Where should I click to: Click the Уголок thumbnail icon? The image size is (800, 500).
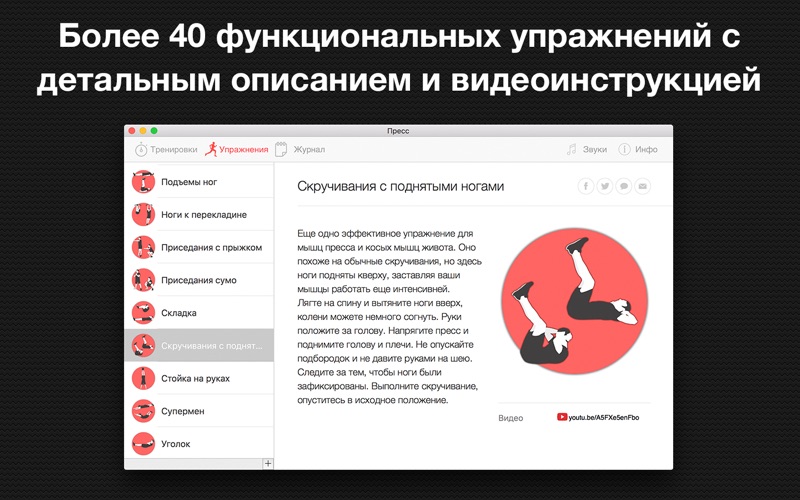tap(143, 443)
